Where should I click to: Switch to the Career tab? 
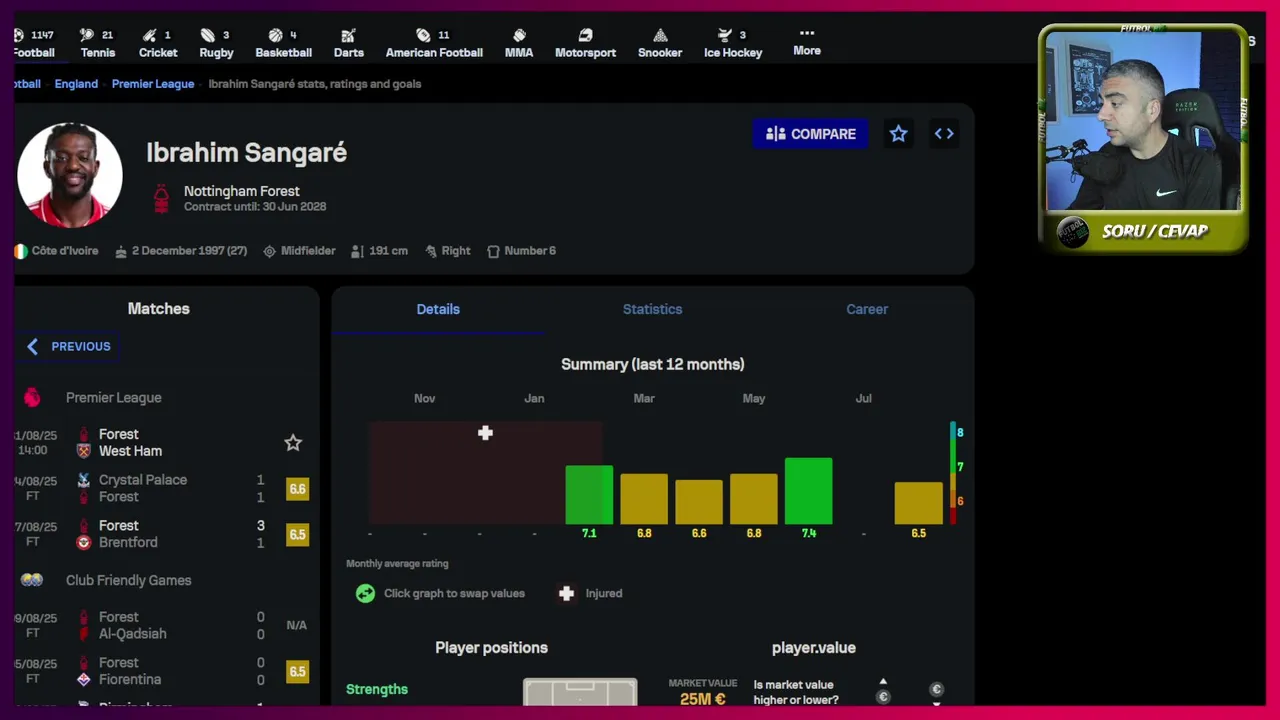(x=867, y=309)
